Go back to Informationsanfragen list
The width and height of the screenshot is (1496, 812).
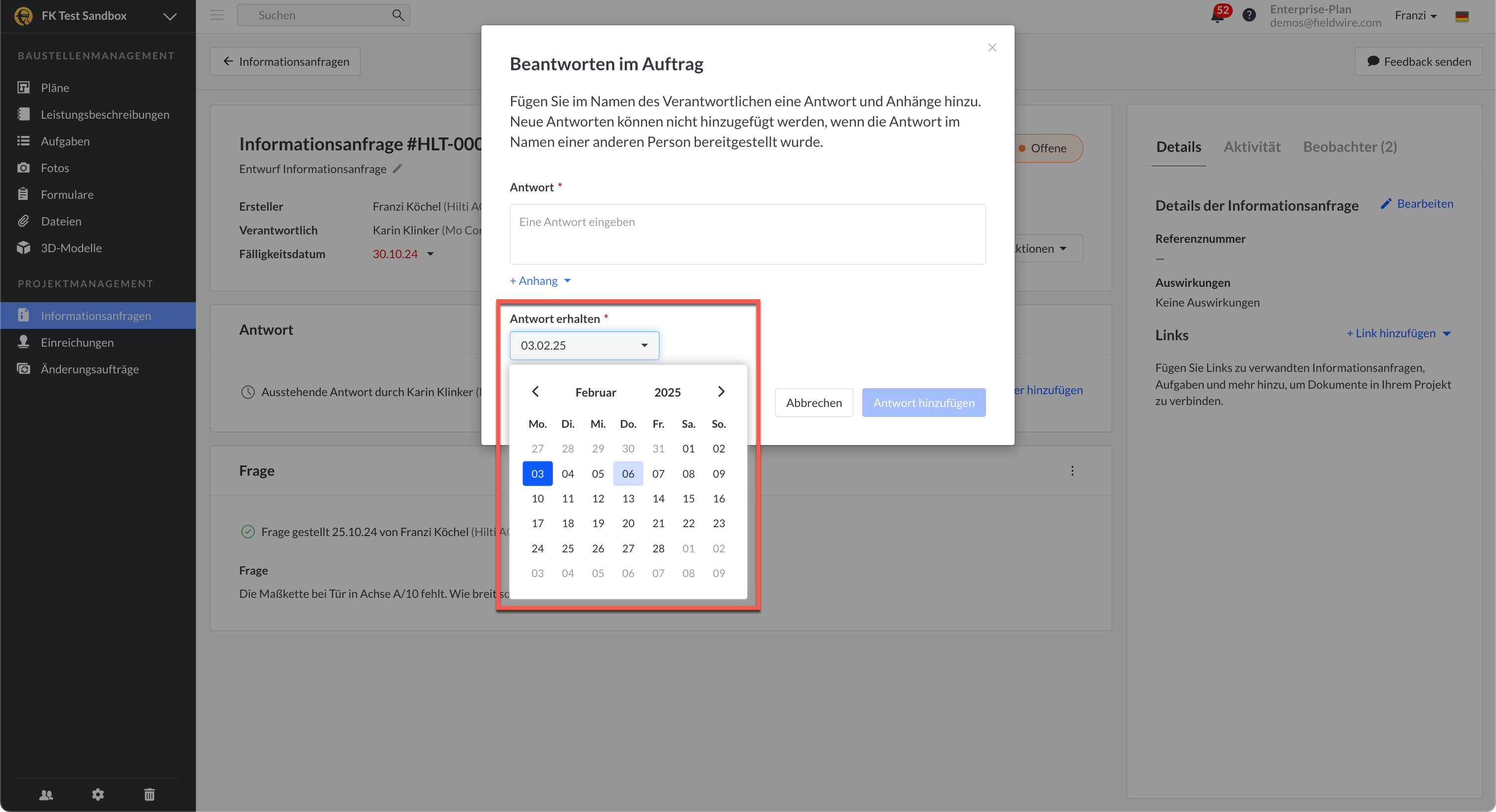[x=285, y=61]
